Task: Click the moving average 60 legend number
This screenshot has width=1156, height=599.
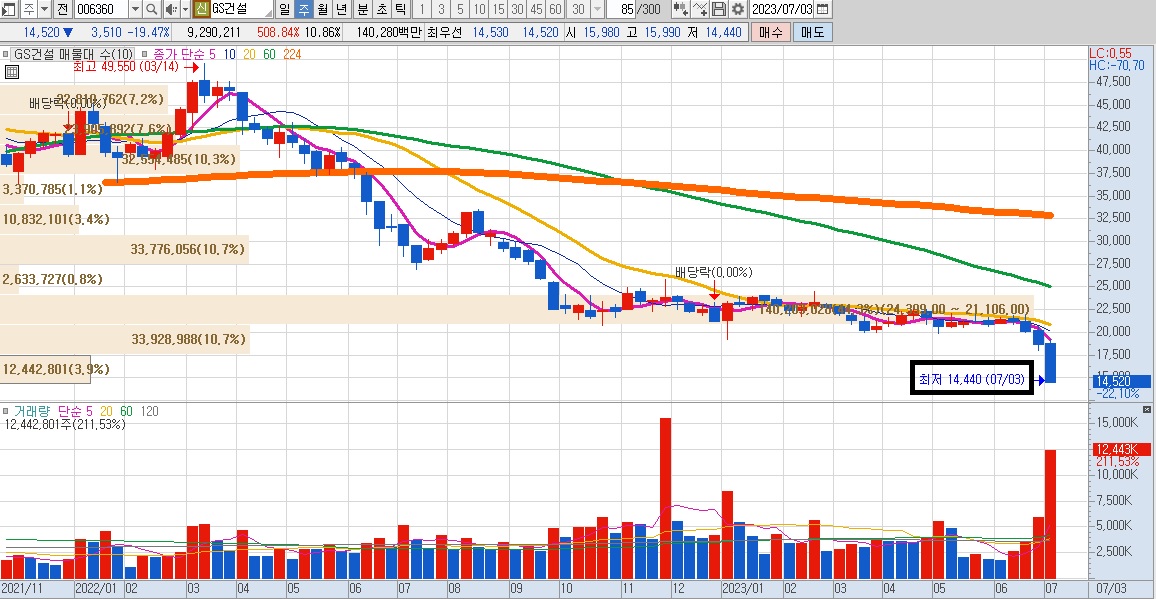Action: point(269,54)
